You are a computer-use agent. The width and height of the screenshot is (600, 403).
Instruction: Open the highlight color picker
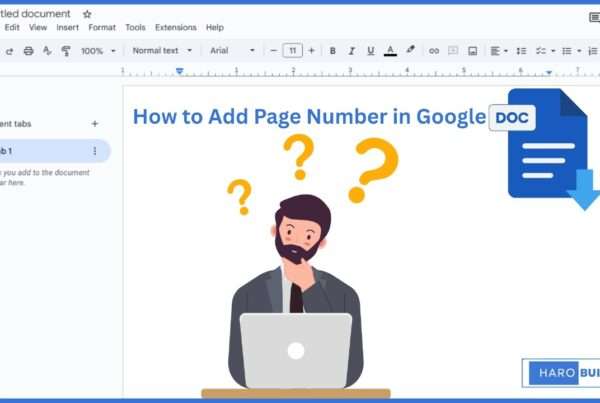[410, 50]
